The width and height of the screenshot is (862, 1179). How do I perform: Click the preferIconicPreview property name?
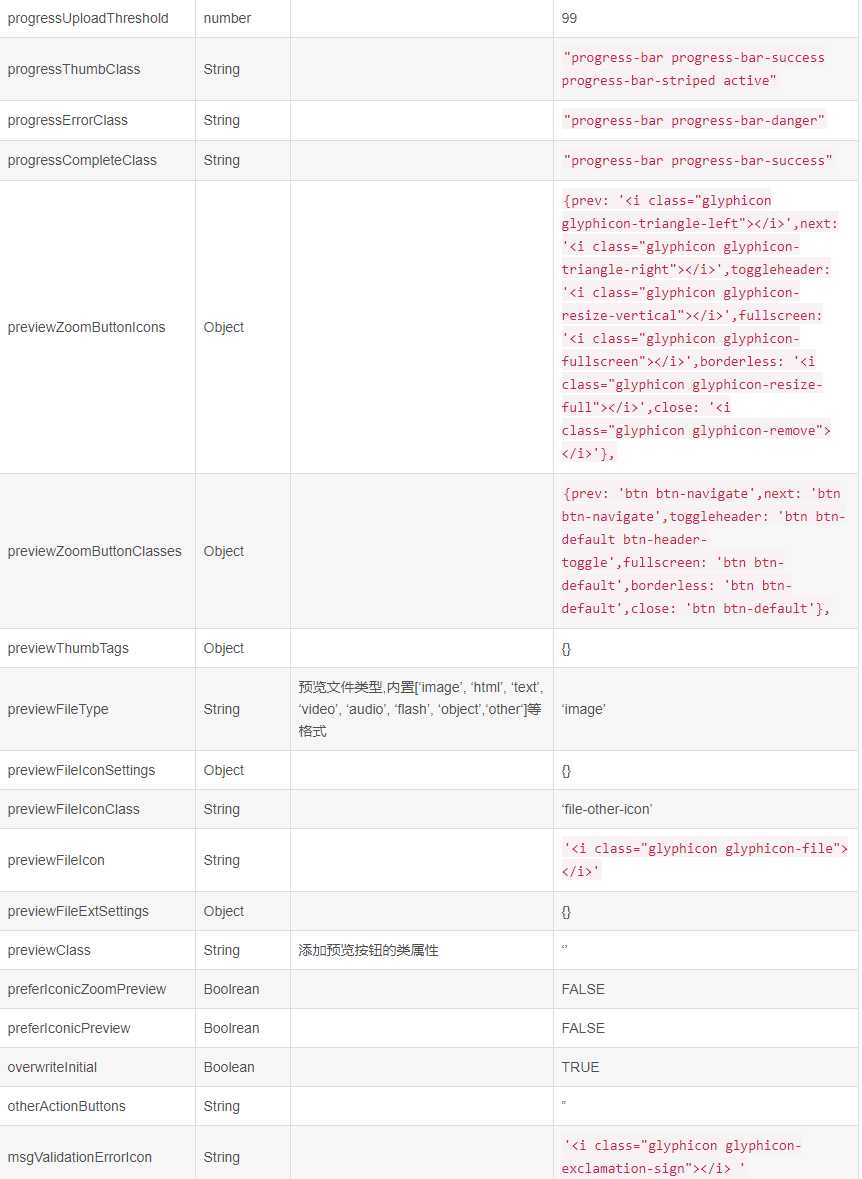tap(69, 1028)
